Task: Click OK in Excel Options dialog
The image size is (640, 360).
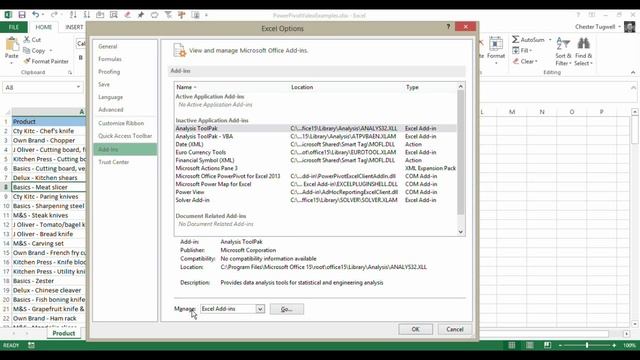Action: [416, 329]
